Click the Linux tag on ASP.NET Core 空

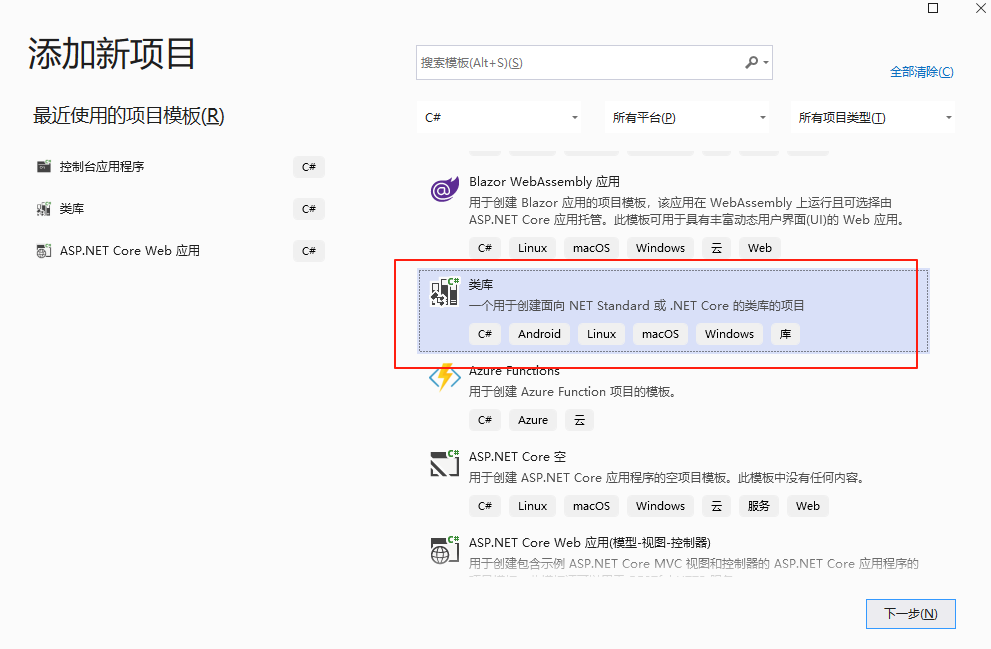(x=532, y=506)
